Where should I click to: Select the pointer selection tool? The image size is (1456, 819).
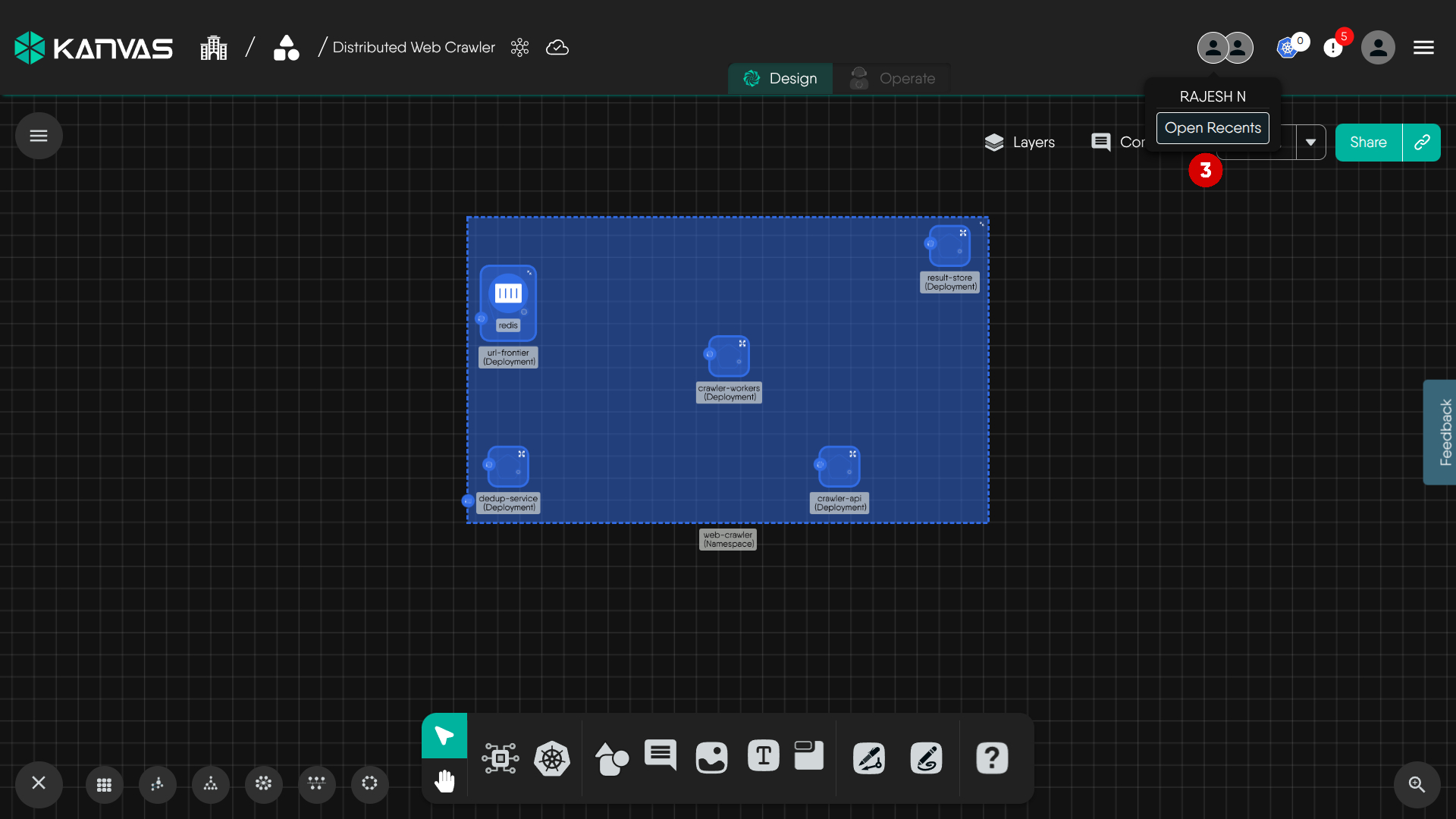[x=444, y=736]
